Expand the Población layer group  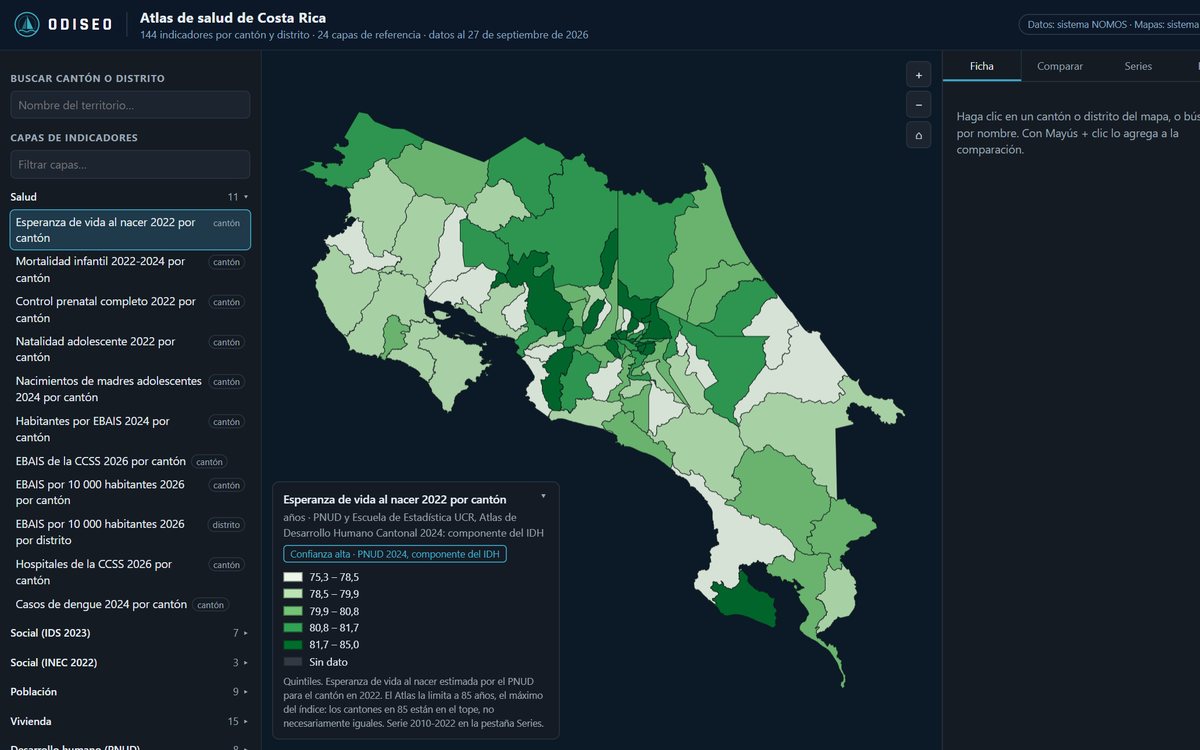[130, 691]
